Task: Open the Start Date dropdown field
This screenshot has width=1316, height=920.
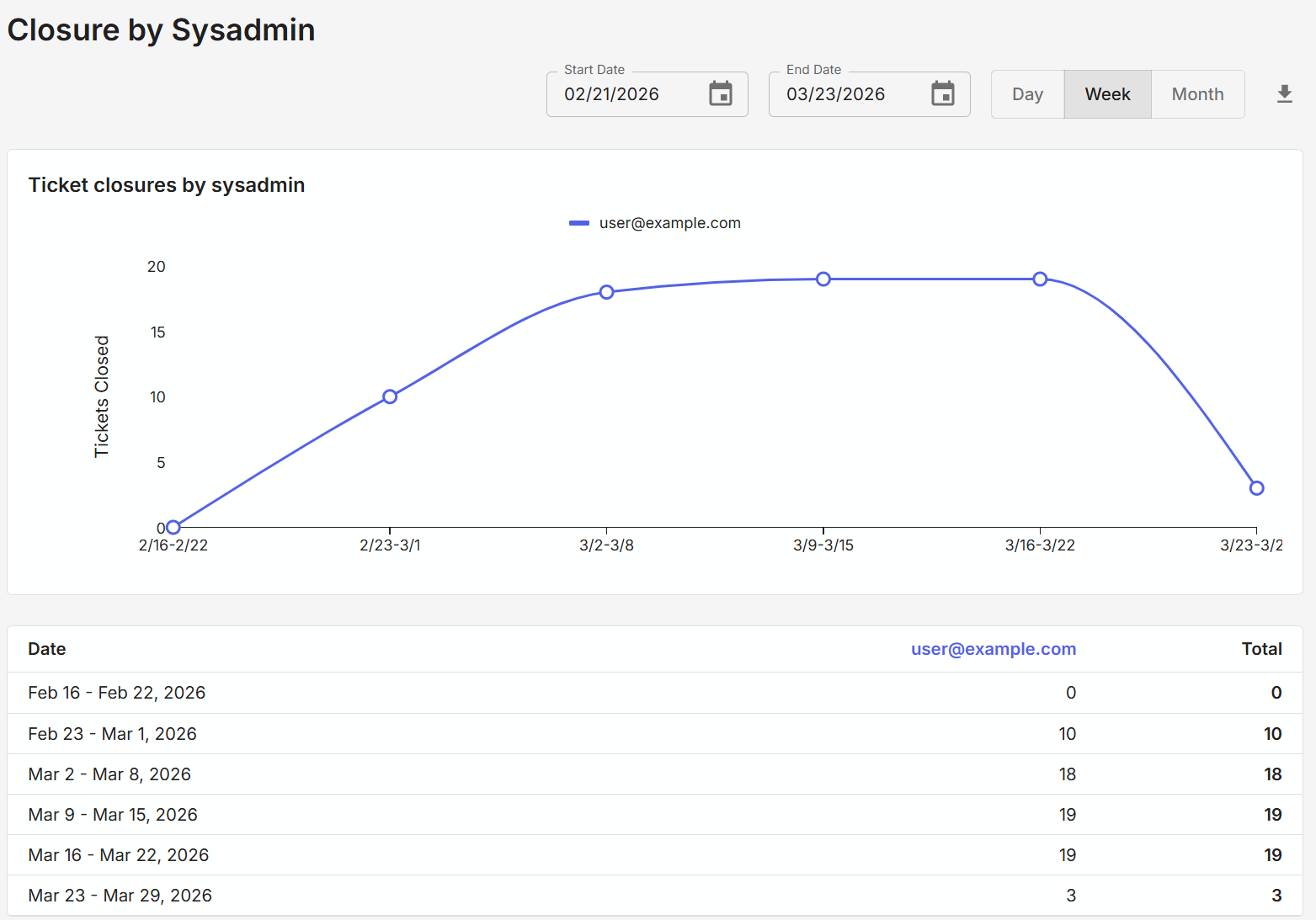Action: click(x=647, y=94)
